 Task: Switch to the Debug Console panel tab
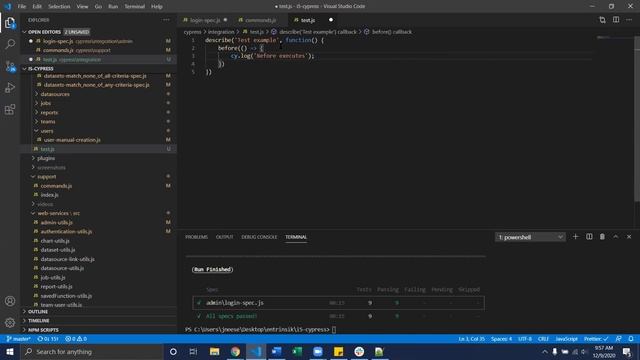[259, 237]
